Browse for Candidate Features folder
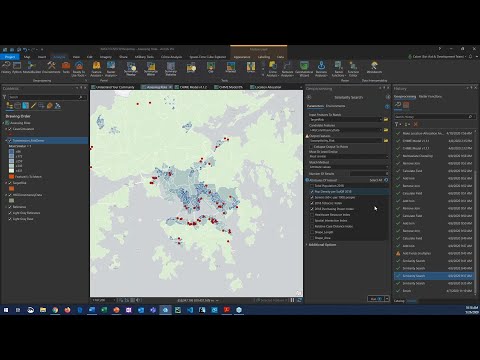The height and width of the screenshot is (360, 480). click(386, 130)
